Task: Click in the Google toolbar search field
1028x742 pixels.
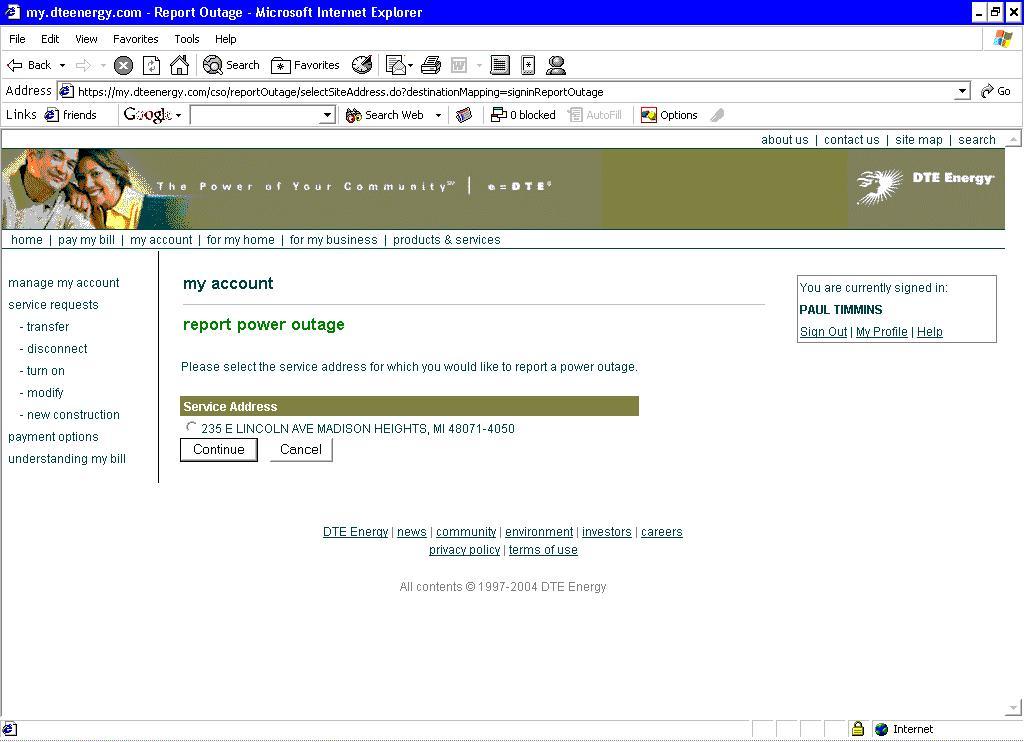Action: (254, 115)
